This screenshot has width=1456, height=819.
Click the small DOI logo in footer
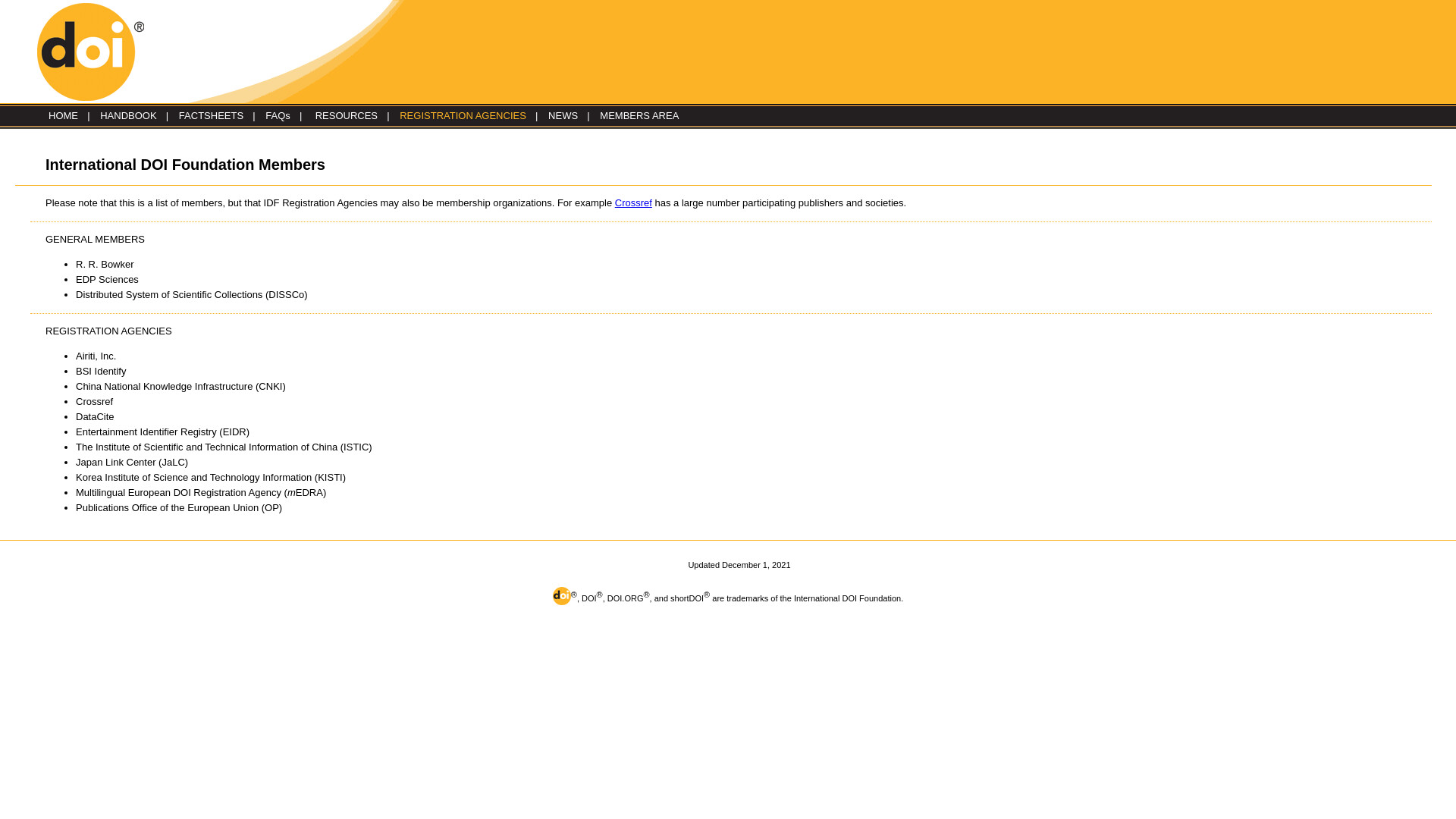click(x=562, y=596)
